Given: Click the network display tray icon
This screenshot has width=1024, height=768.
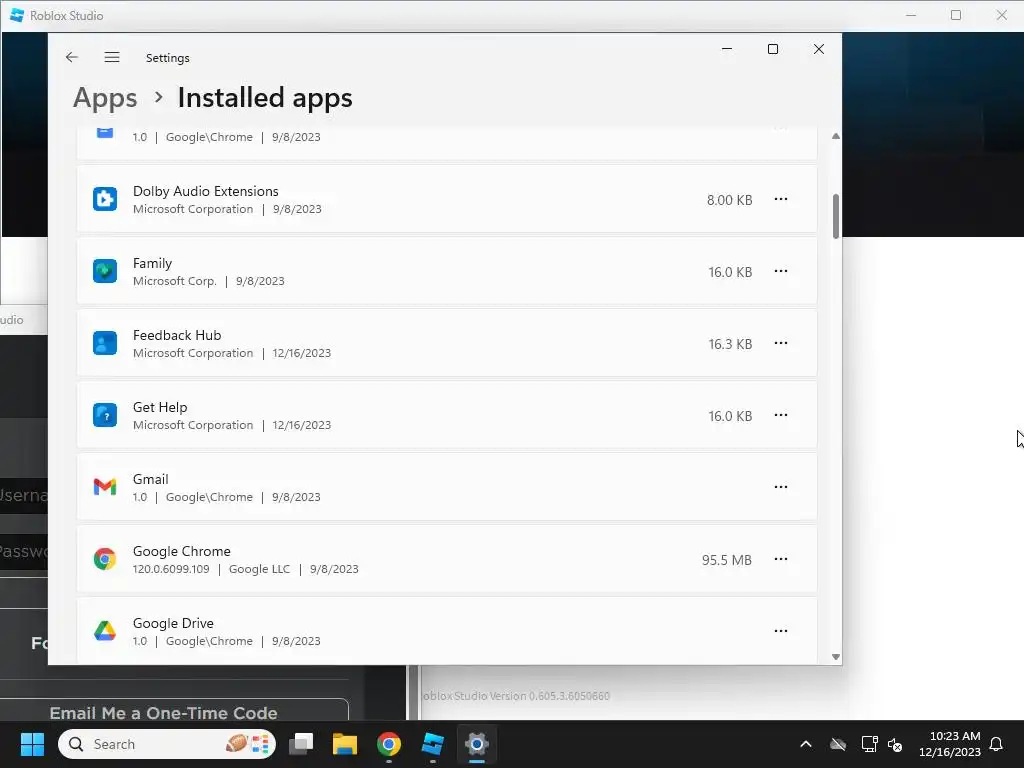Looking at the screenshot, I should click(869, 744).
